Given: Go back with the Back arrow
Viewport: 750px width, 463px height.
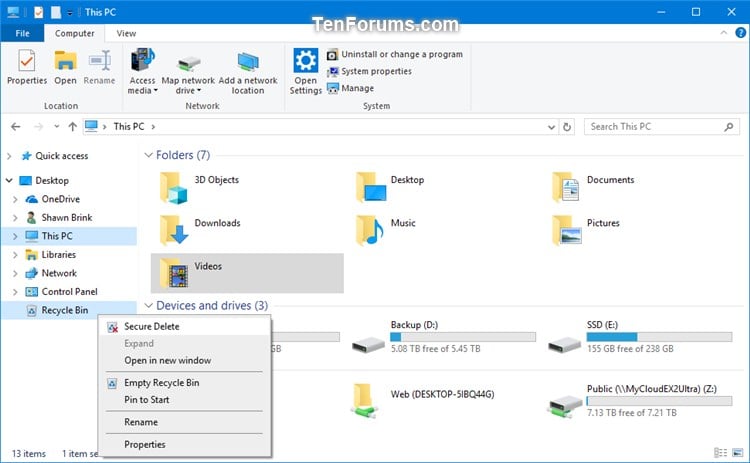Looking at the screenshot, I should pos(16,127).
